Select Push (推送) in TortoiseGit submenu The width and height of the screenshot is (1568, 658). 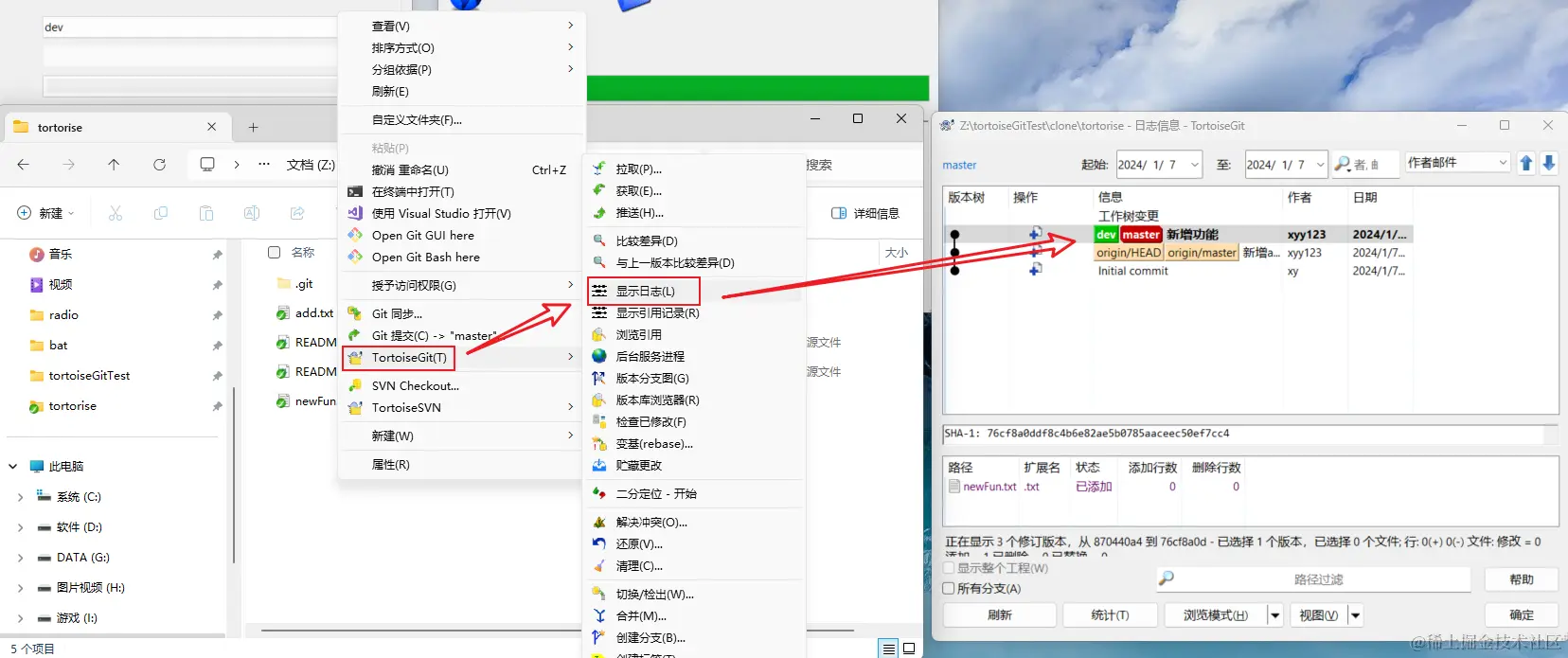pyautogui.click(x=639, y=213)
